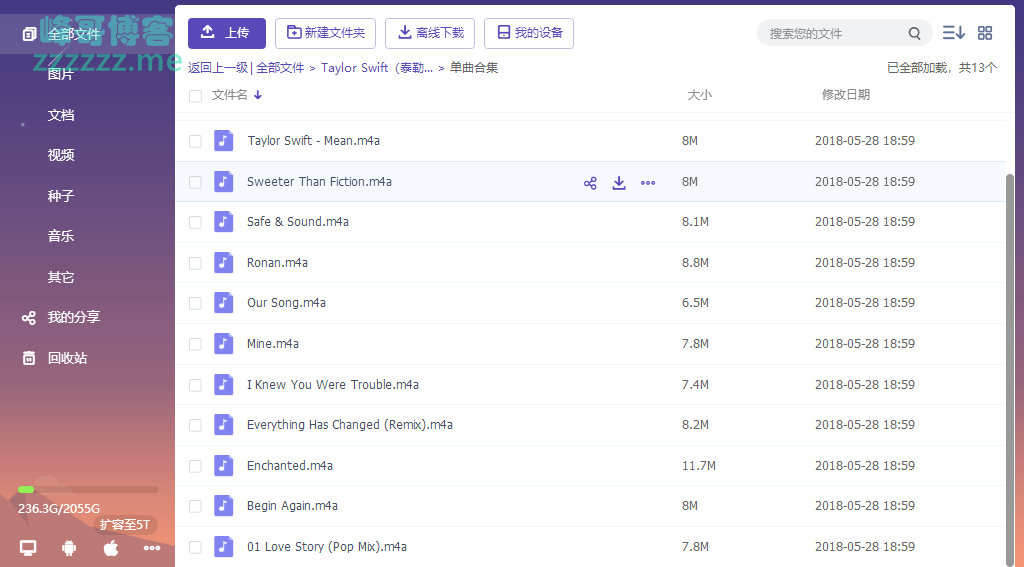Screen dimensions: 1024x567
Task: Click the storage usage progress bar
Action: tap(87, 489)
